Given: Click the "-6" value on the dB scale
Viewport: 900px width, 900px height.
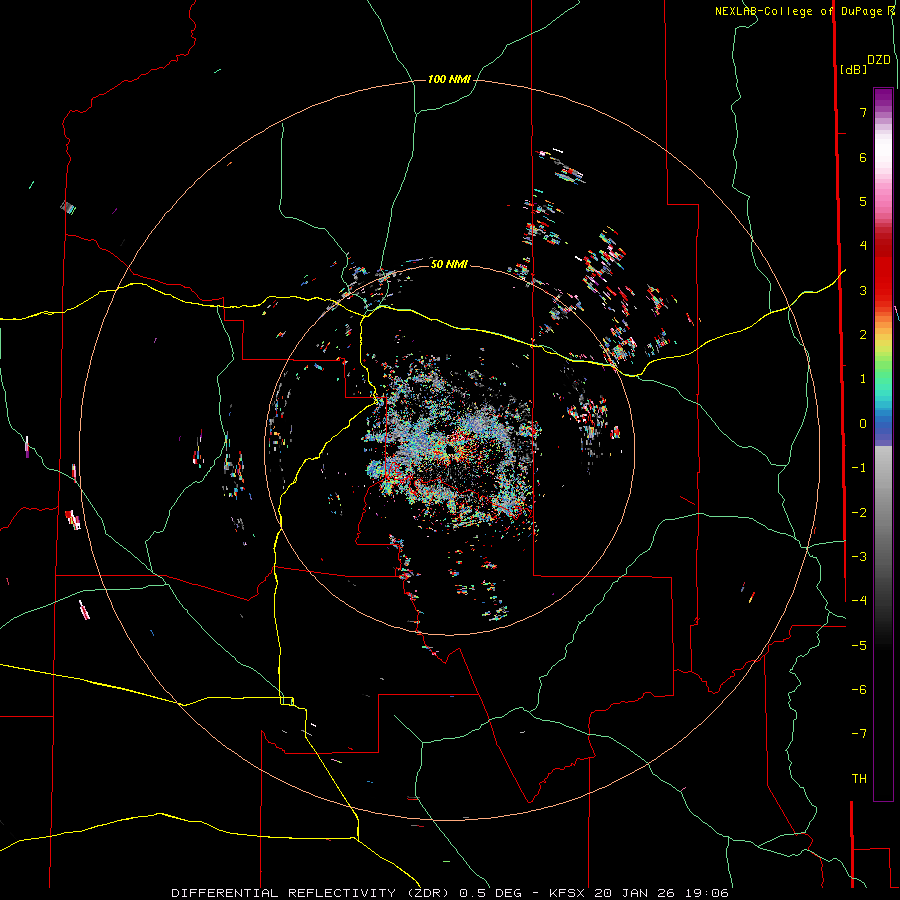Looking at the screenshot, I should [859, 690].
